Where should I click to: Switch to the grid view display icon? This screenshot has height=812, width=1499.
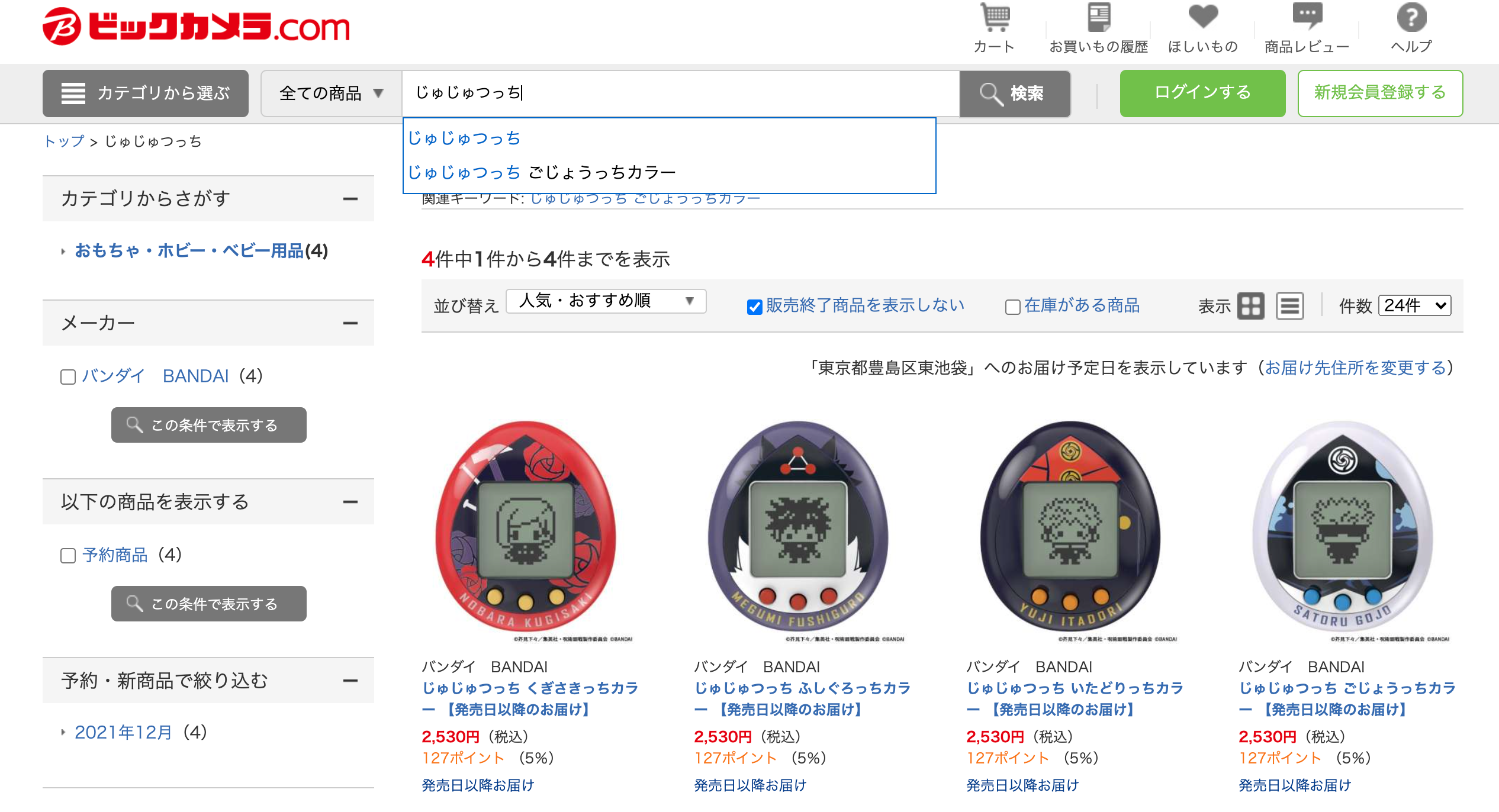(1251, 306)
